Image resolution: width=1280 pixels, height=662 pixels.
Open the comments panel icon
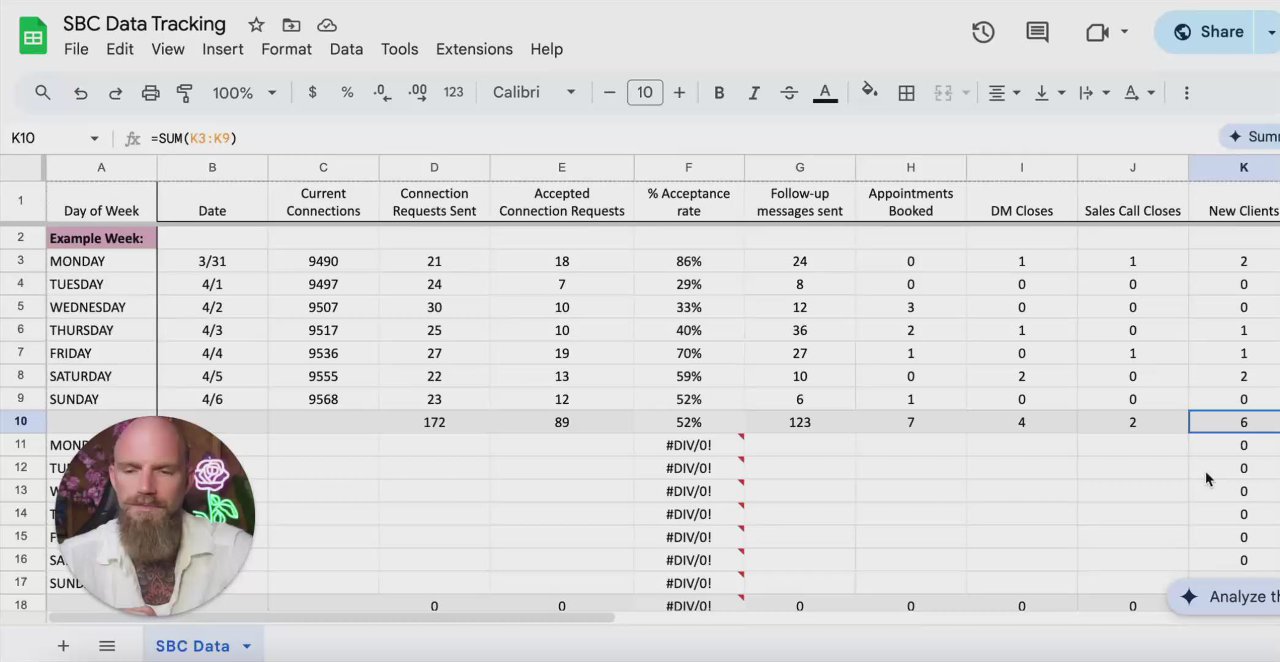pyautogui.click(x=1037, y=32)
